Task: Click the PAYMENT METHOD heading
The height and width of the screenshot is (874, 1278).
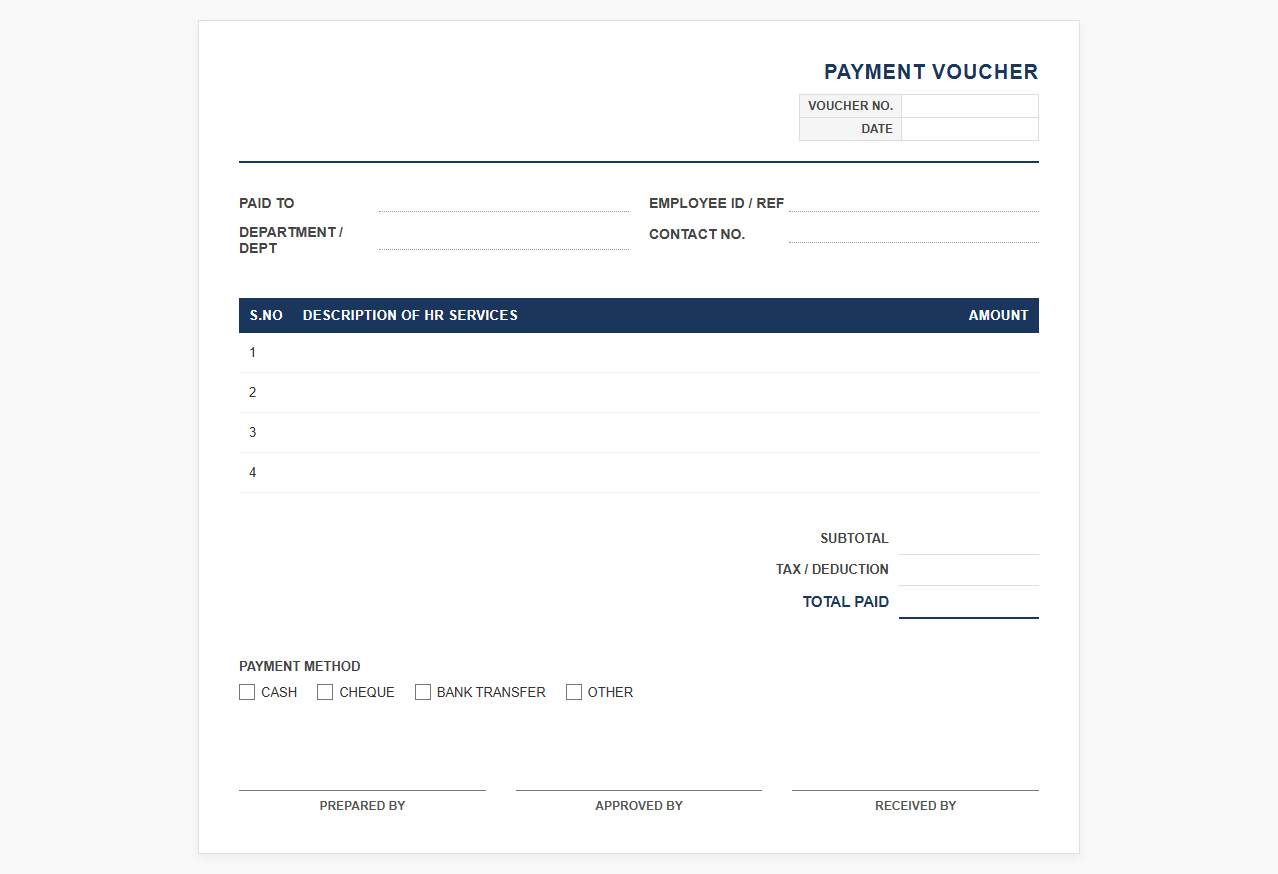Action: pos(300,666)
